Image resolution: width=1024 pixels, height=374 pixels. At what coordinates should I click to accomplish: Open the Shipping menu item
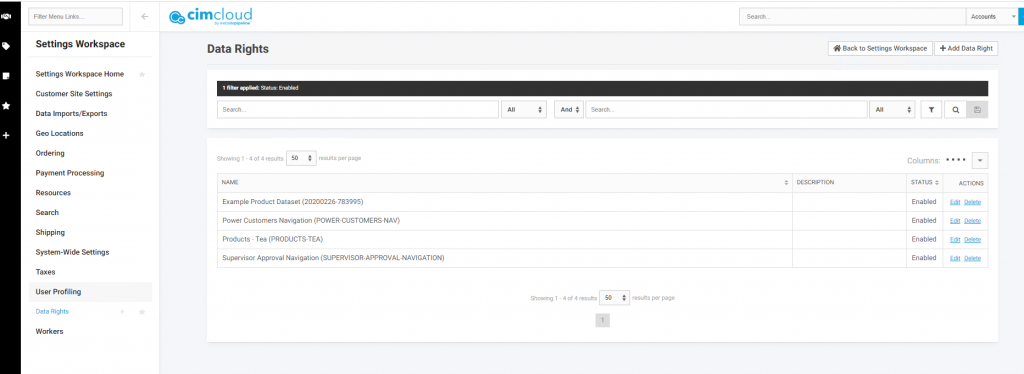coord(50,232)
